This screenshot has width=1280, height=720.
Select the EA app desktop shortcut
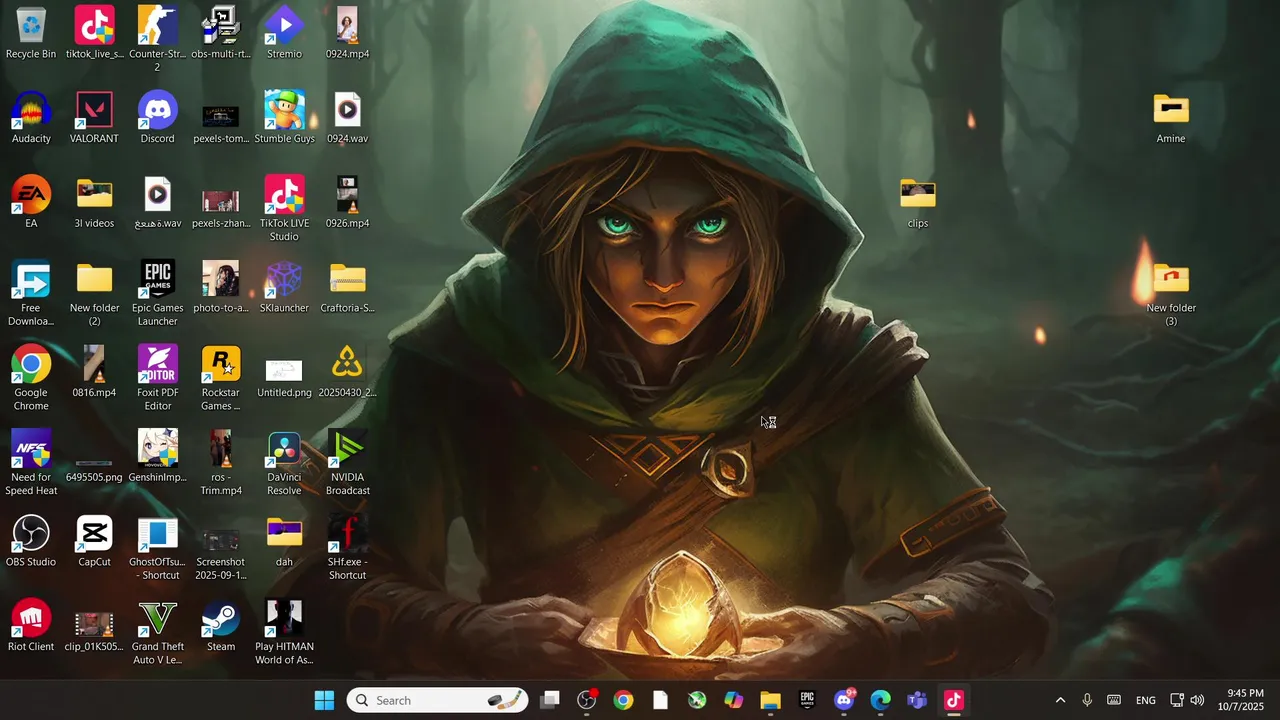[31, 202]
